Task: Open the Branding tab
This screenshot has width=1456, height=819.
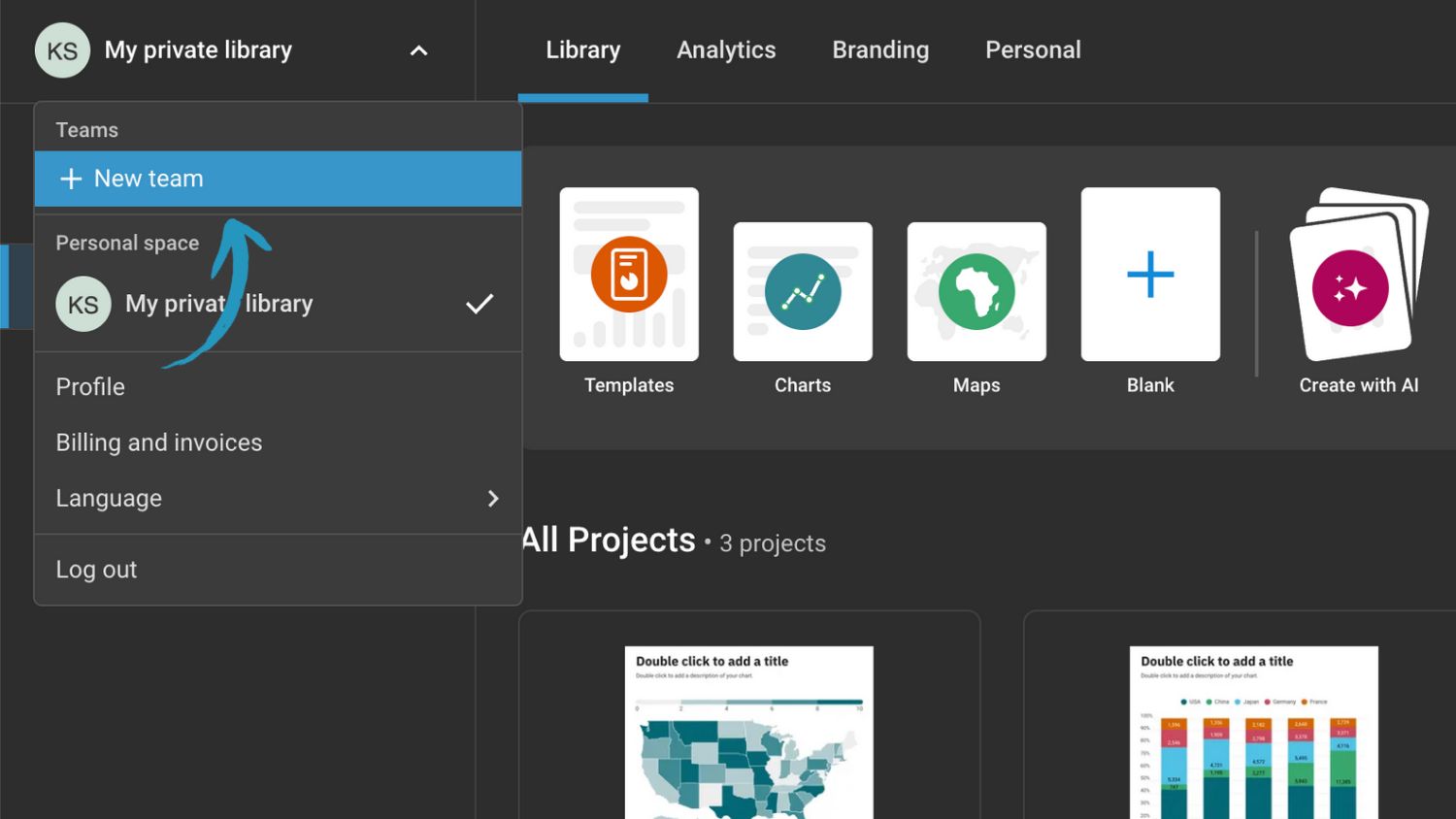Action: 880,50
